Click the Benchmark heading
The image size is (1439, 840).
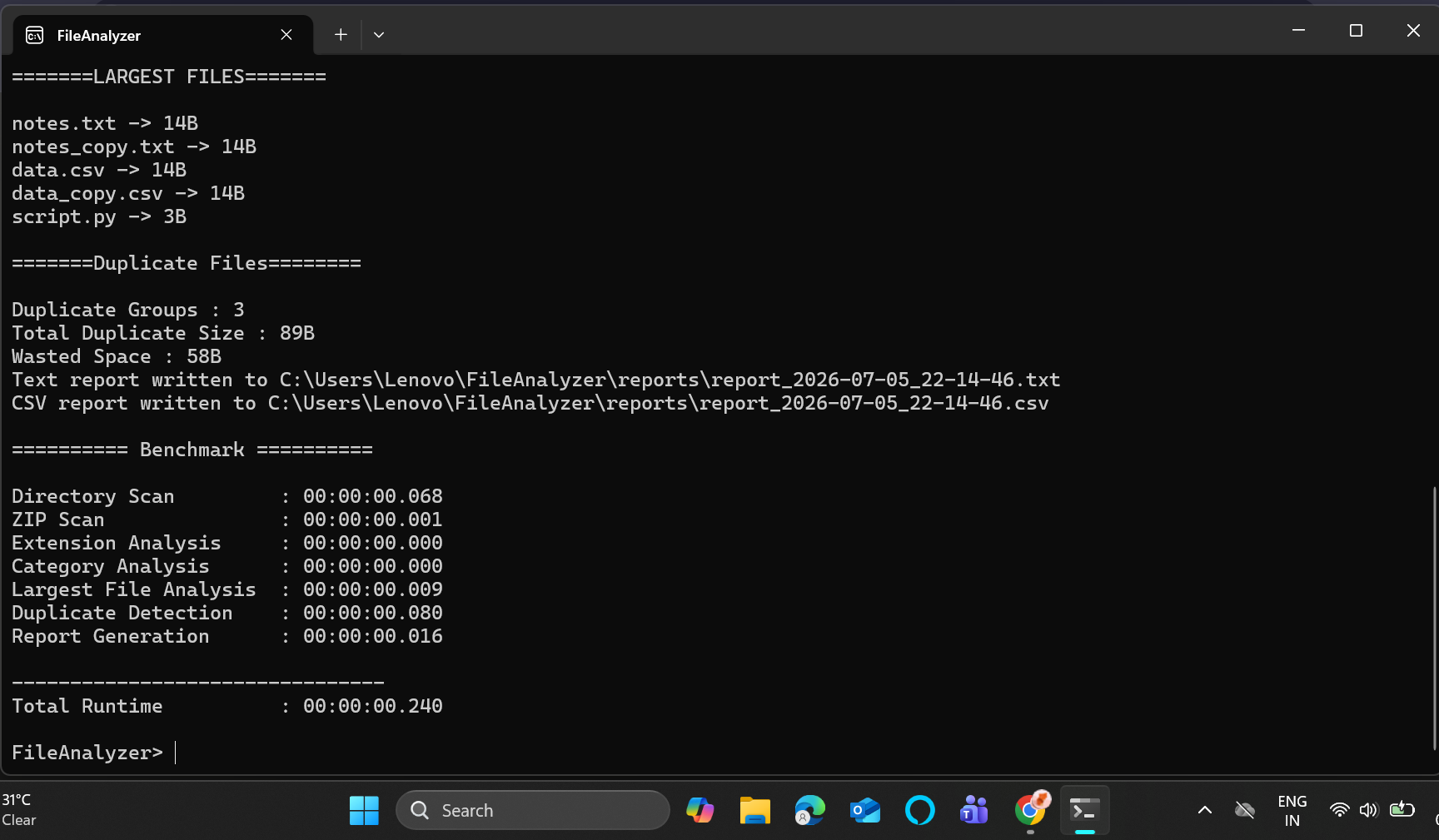(192, 450)
